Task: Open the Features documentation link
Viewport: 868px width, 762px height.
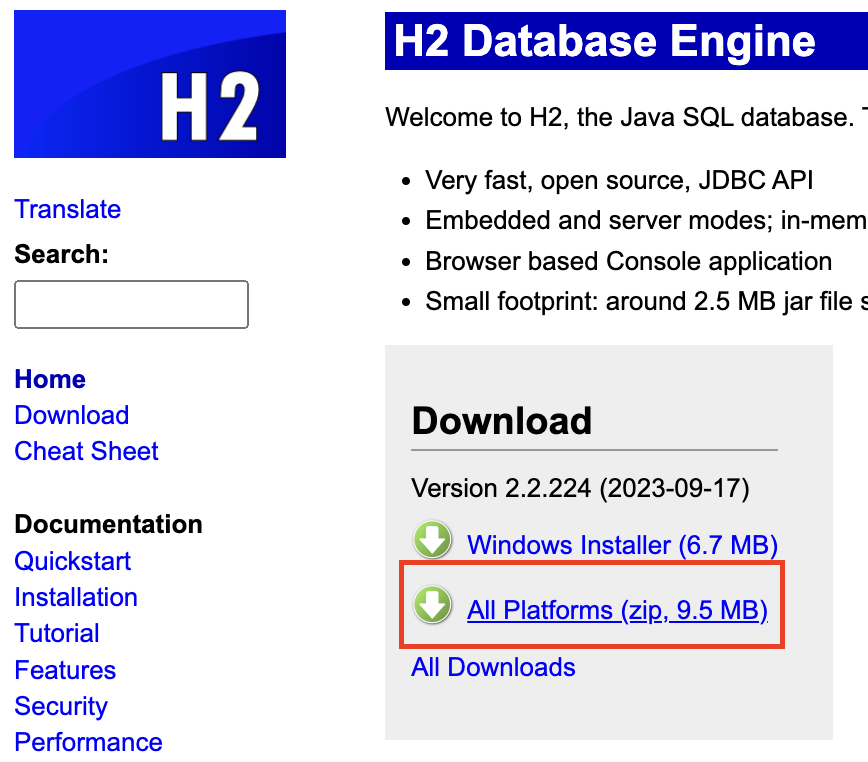Action: coord(65,670)
